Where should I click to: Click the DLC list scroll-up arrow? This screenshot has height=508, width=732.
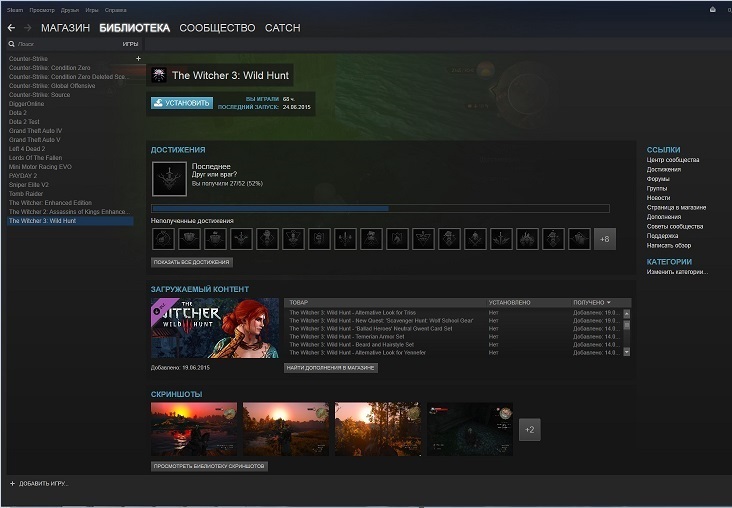626,314
